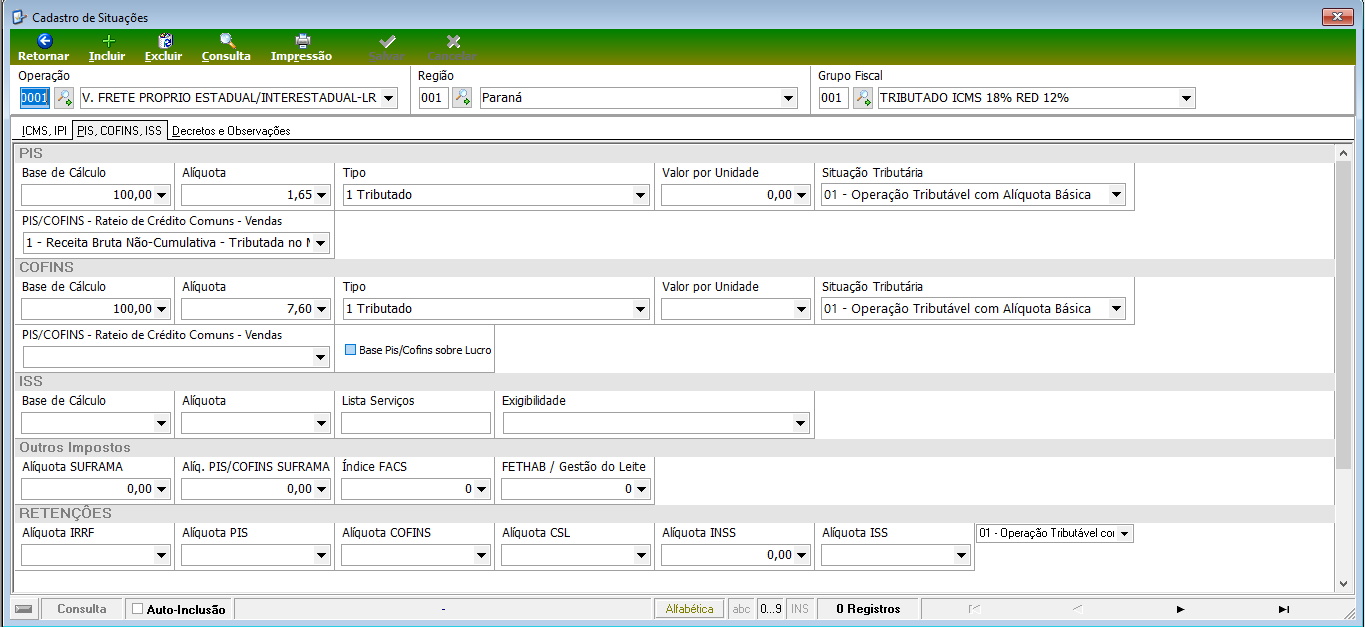This screenshot has height=627, width=1365.
Task: Click the Retornar back arrow icon
Action: (x=43, y=41)
